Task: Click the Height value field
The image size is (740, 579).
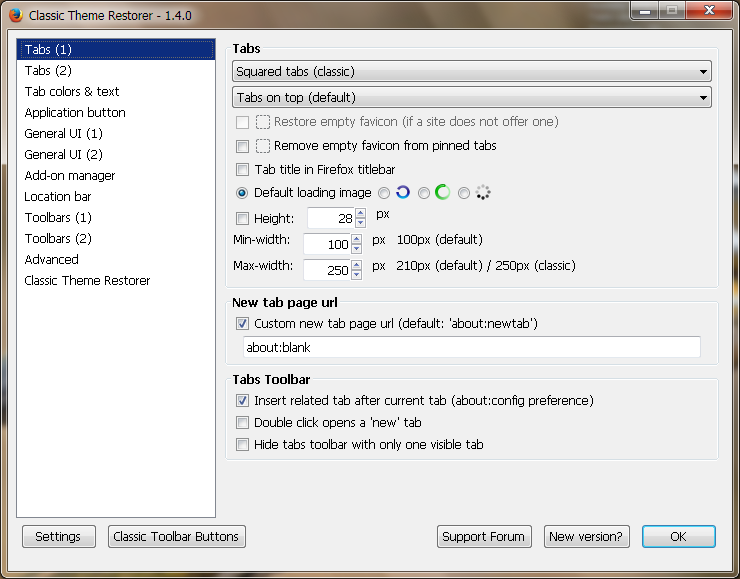Action: [331, 218]
